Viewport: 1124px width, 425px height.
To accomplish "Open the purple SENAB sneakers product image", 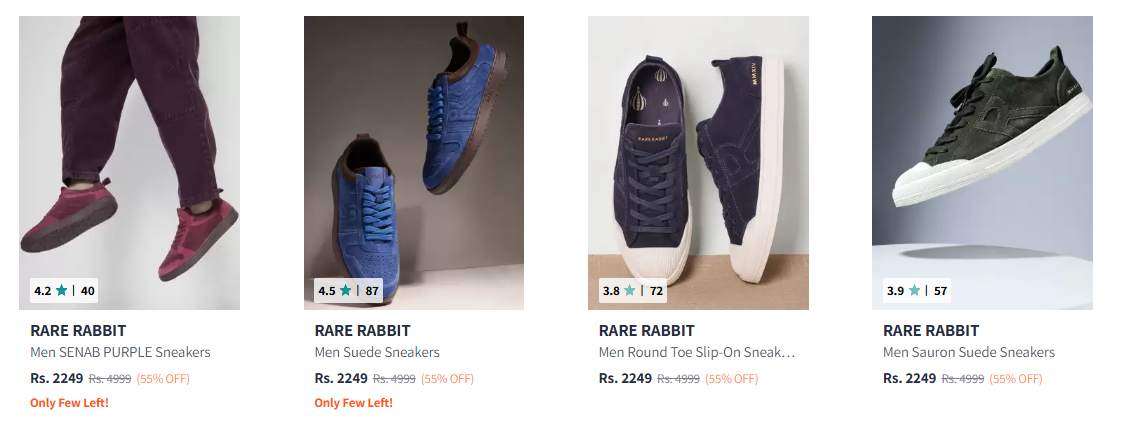I will (129, 150).
